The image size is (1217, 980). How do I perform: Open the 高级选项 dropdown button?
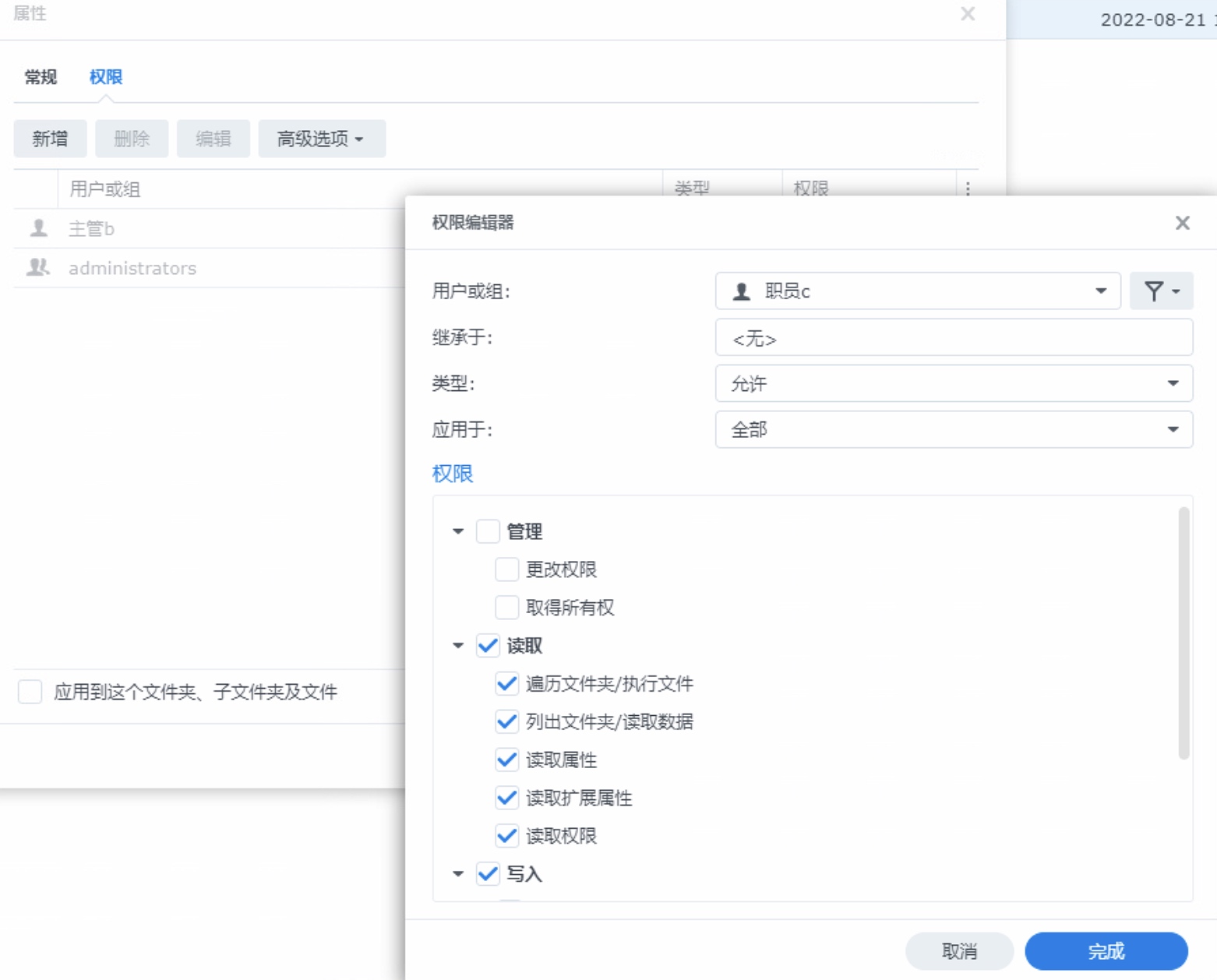[322, 139]
